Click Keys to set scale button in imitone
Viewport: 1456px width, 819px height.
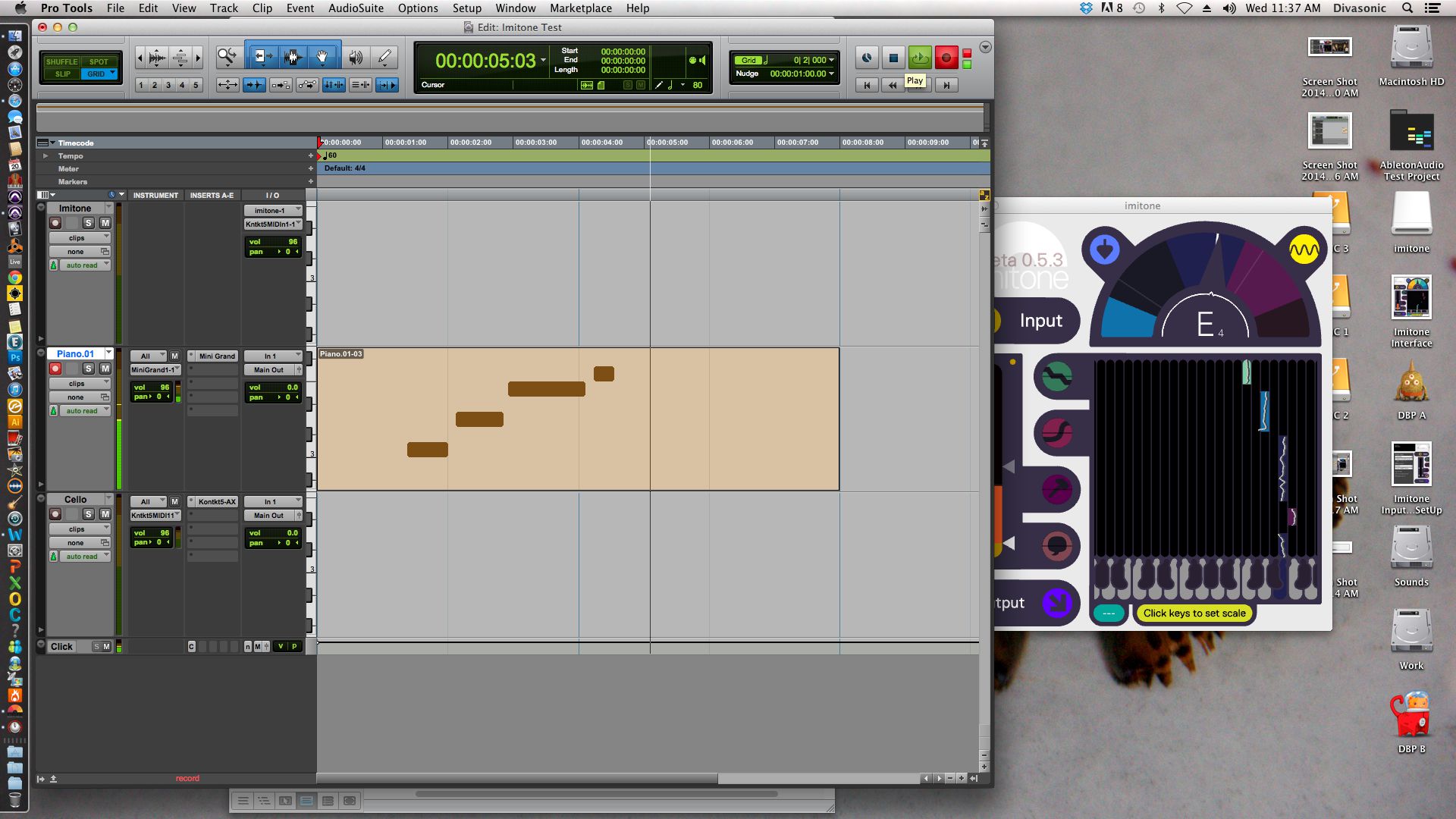click(1194, 612)
